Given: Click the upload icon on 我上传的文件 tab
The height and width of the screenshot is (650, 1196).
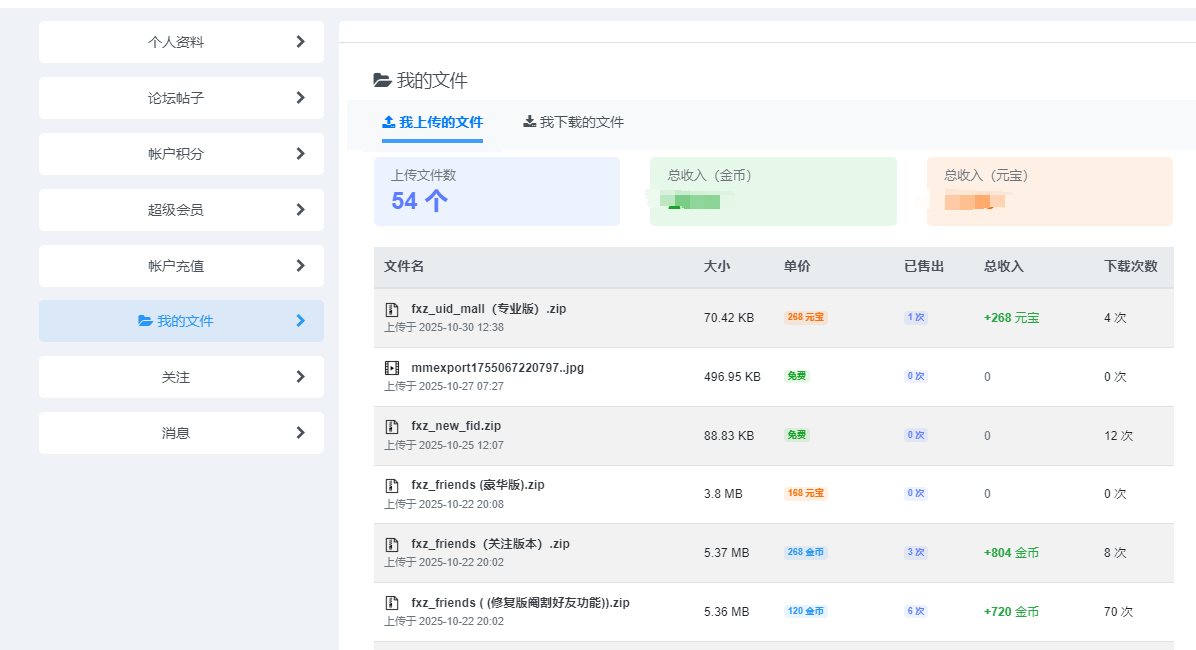Looking at the screenshot, I should click(389, 122).
